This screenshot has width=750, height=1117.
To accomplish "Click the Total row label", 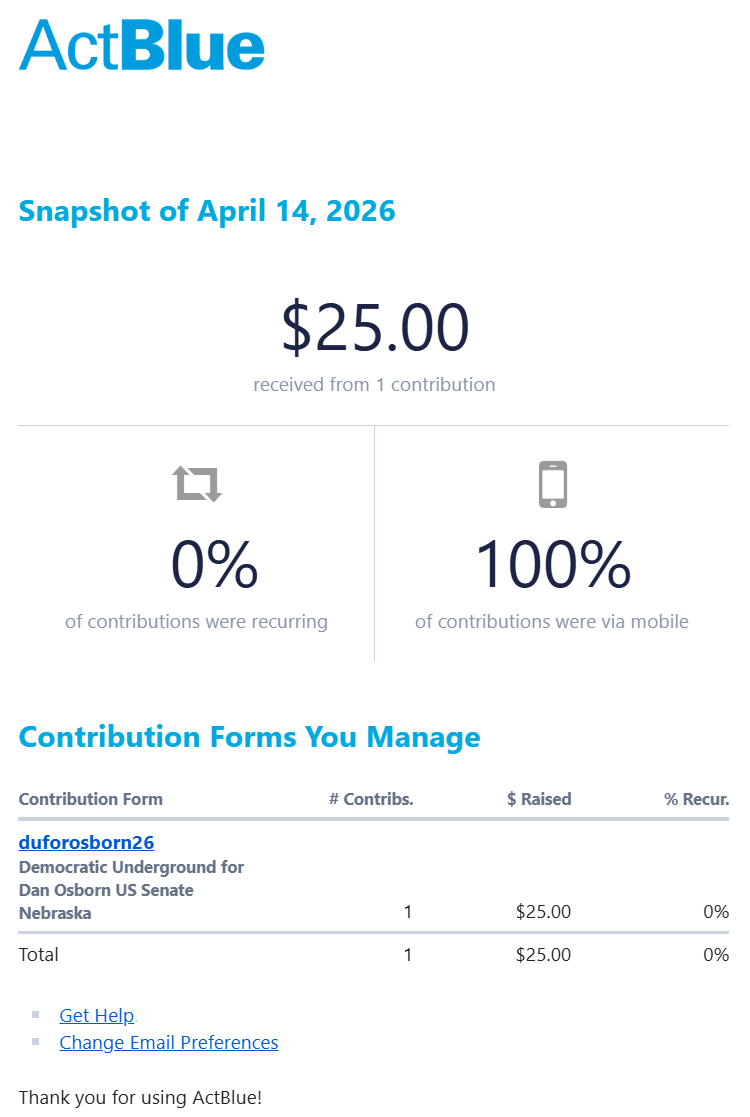I will [x=38, y=955].
